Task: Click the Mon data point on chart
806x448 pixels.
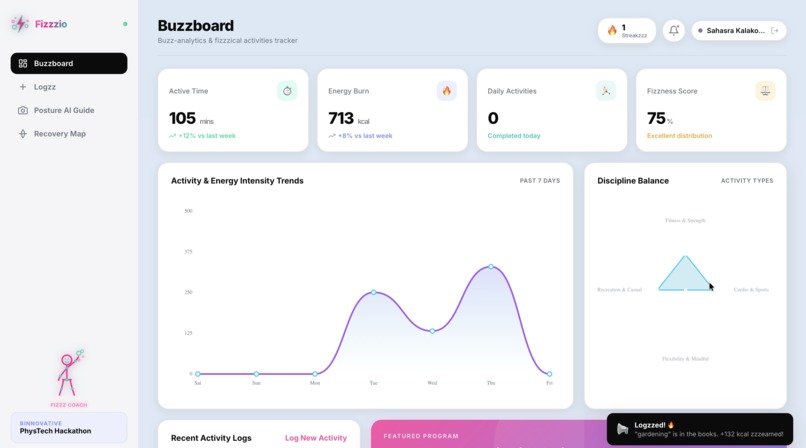Action: (315, 374)
